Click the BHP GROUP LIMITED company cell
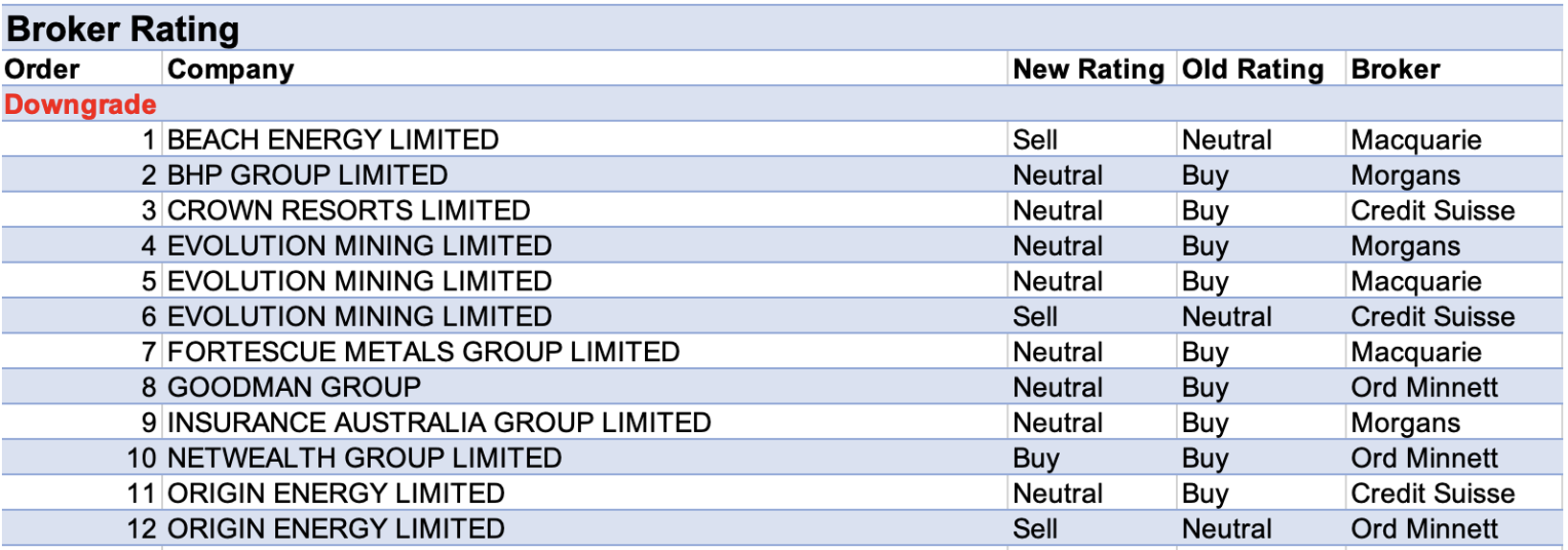 pos(308,175)
